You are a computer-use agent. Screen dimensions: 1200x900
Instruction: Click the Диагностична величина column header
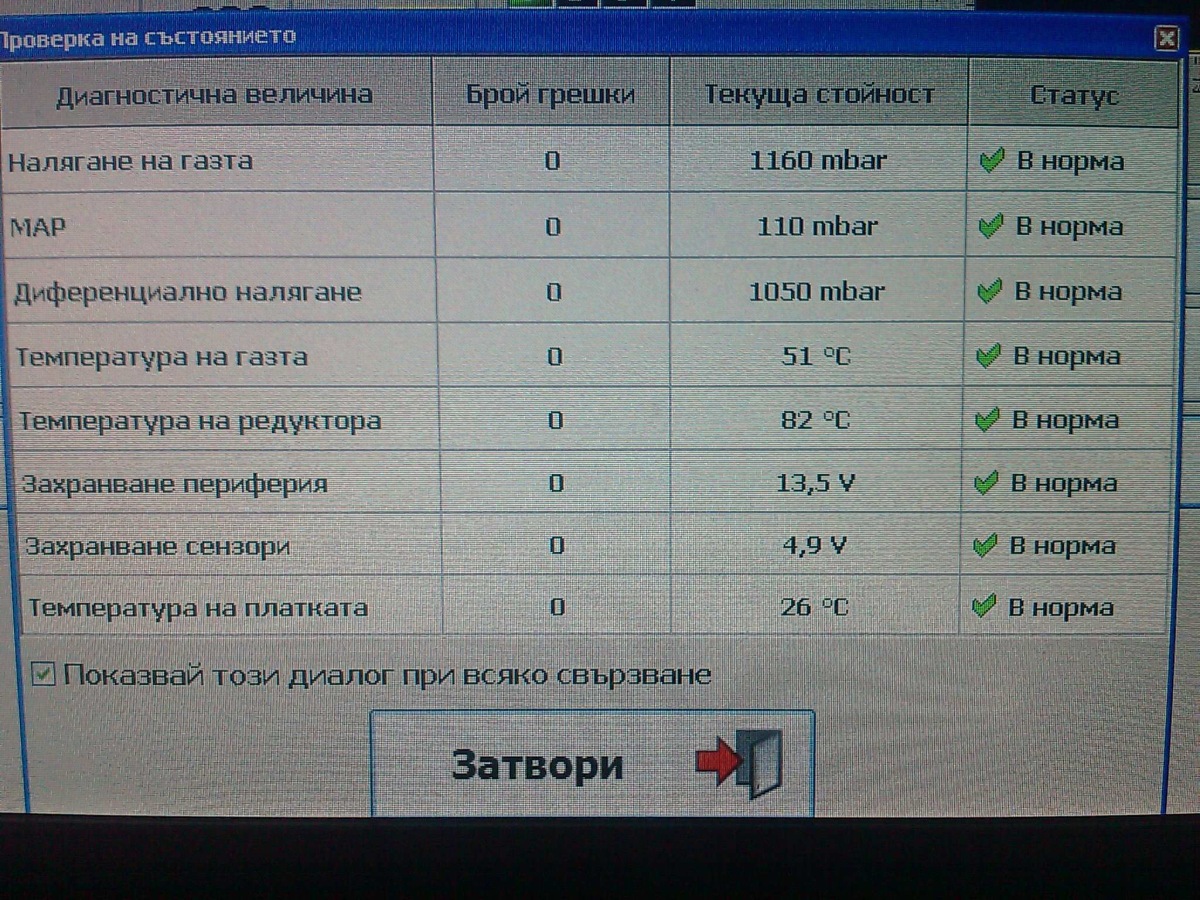click(x=214, y=95)
